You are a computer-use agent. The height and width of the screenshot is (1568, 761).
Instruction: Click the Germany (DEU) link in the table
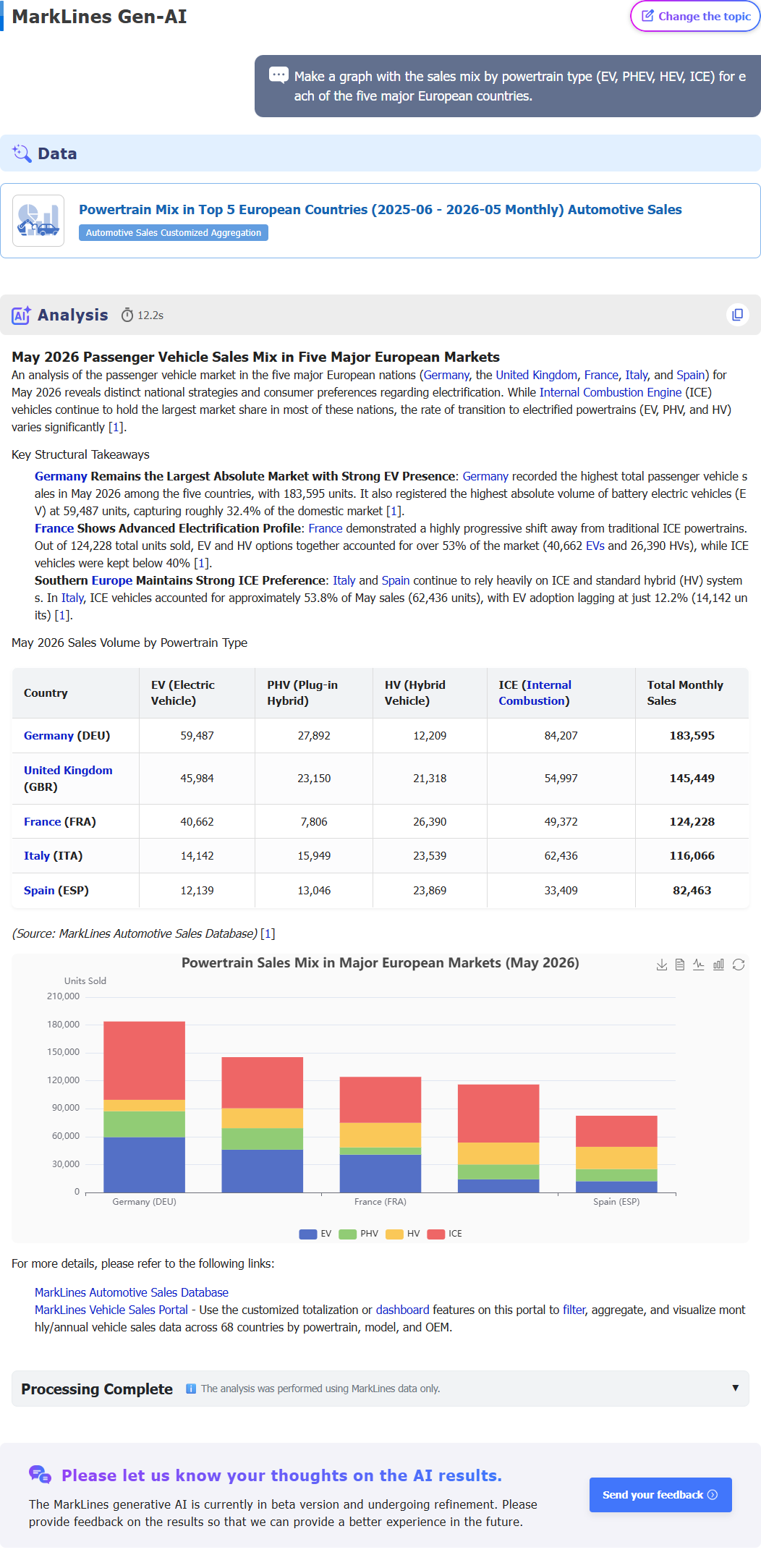click(48, 735)
